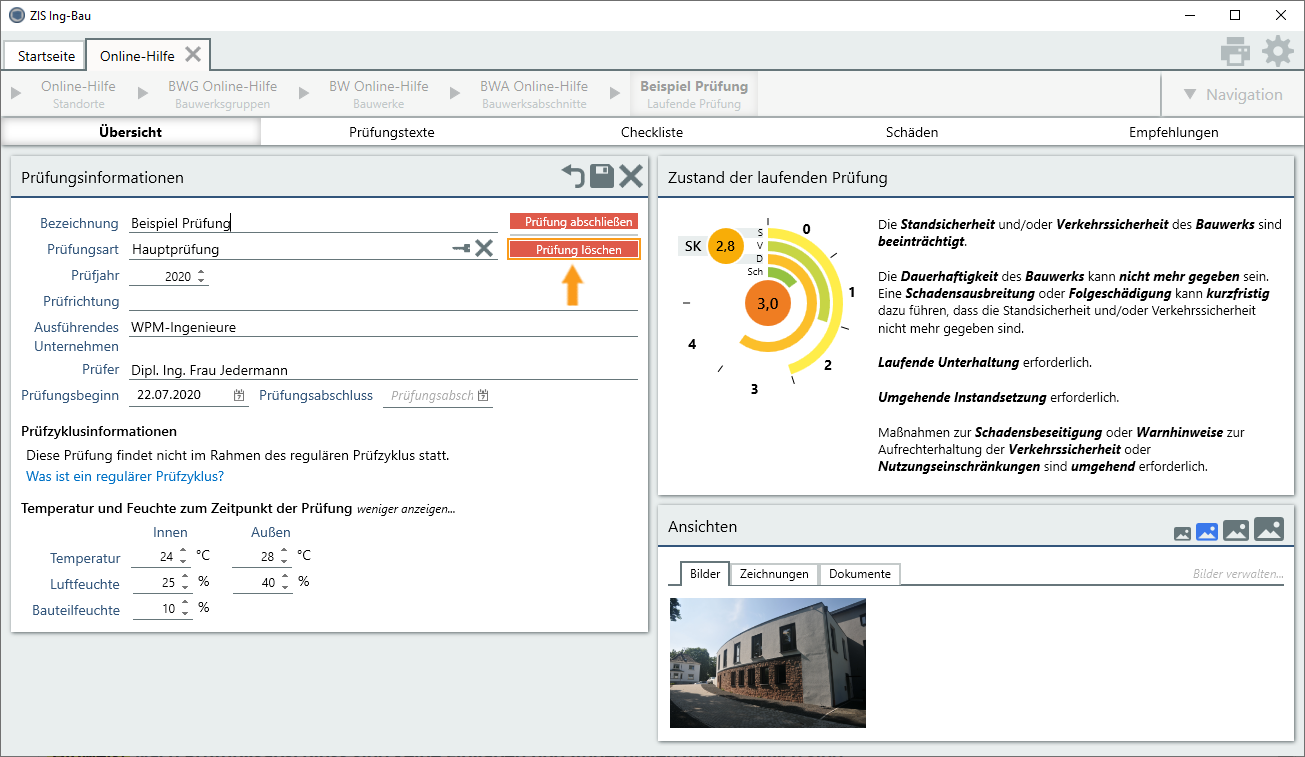
Task: Clear Prüfungsart with the X icon
Action: coord(484,249)
